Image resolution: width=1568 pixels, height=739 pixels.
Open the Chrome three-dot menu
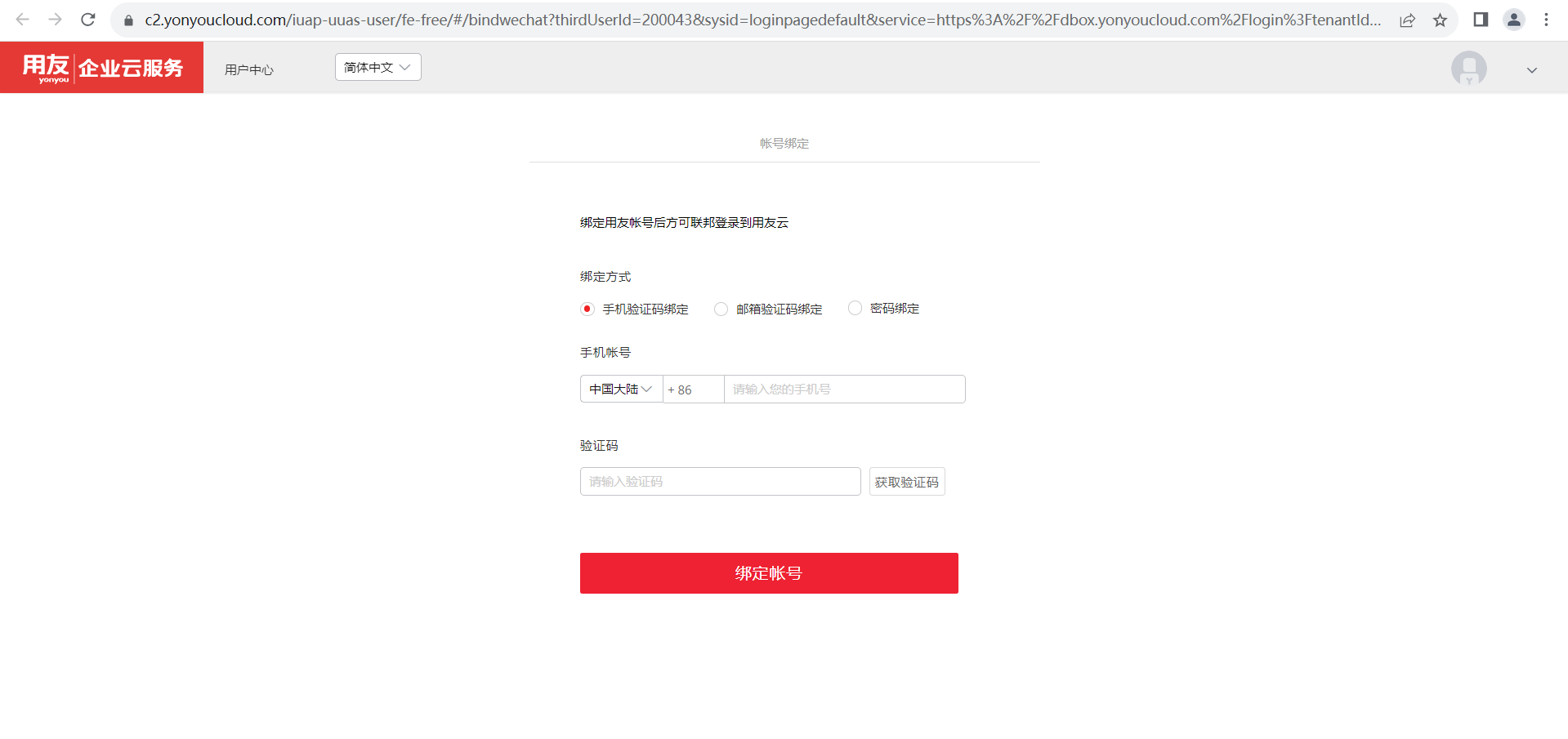point(1546,20)
